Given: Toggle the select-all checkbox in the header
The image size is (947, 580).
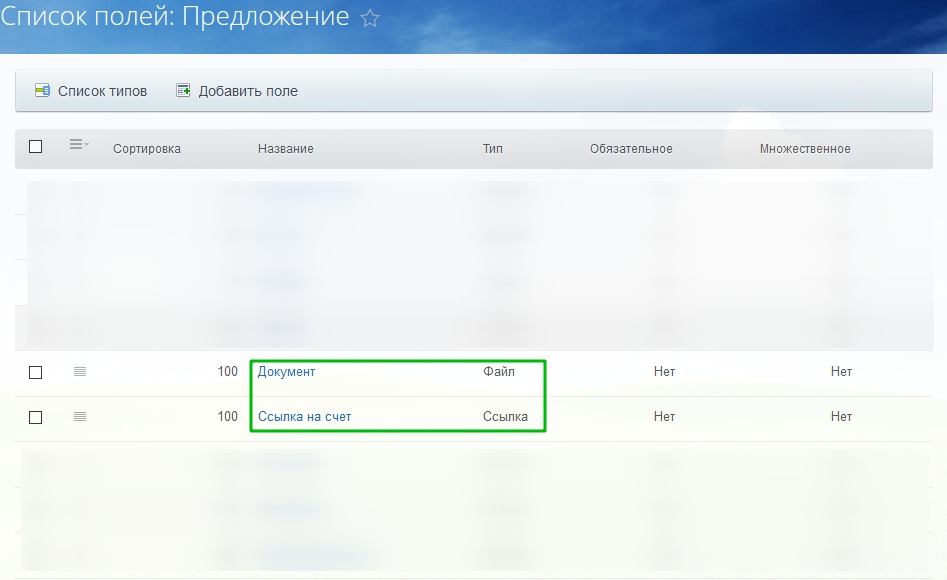Looking at the screenshot, I should (36, 147).
